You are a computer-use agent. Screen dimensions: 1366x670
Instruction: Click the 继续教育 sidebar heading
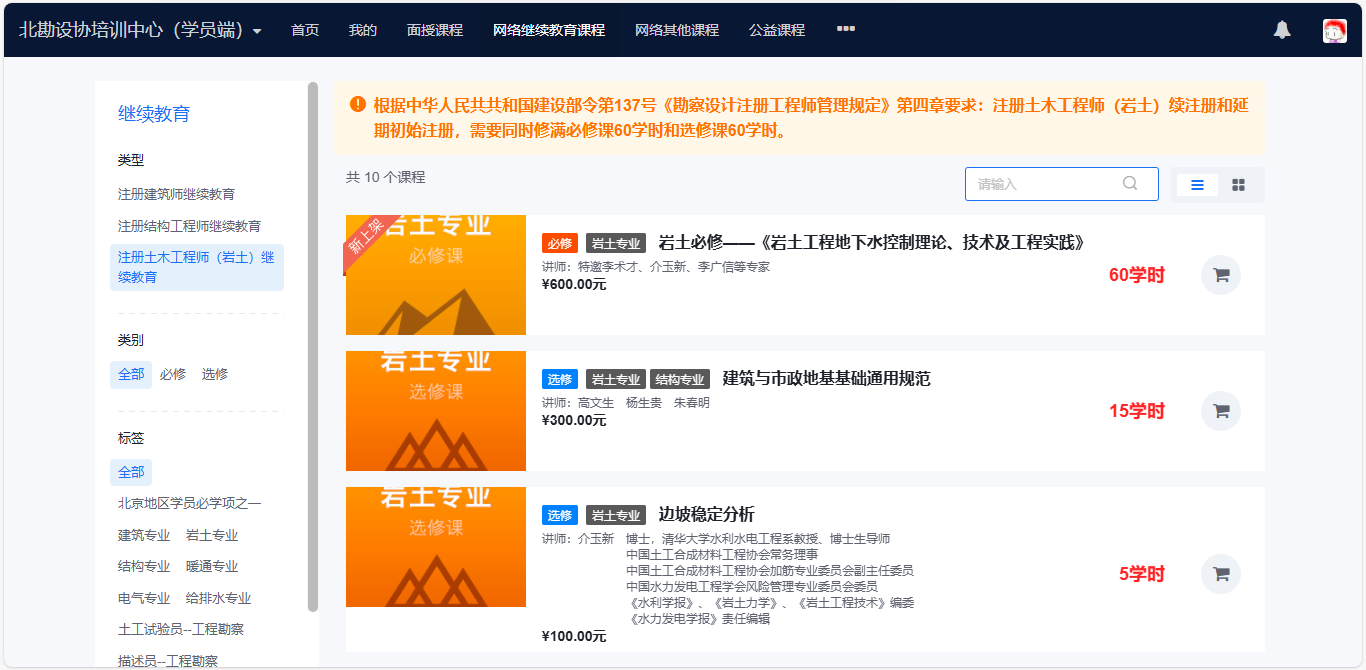point(154,114)
